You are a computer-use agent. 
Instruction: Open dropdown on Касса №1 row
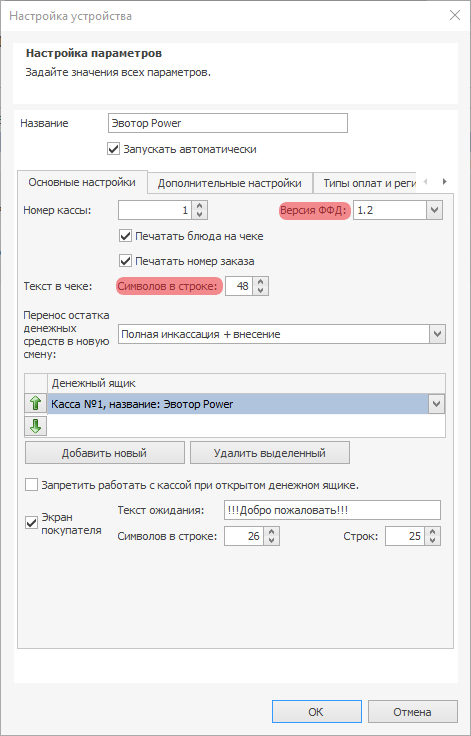click(436, 404)
